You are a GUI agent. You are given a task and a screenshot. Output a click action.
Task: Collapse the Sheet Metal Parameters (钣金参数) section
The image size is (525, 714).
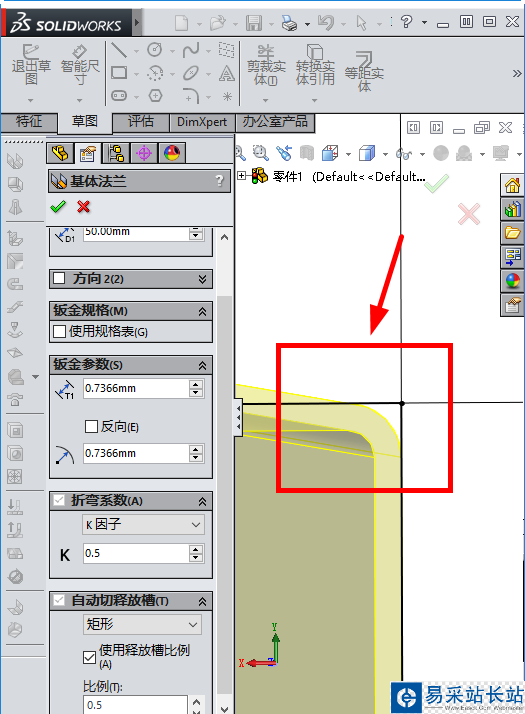(203, 365)
